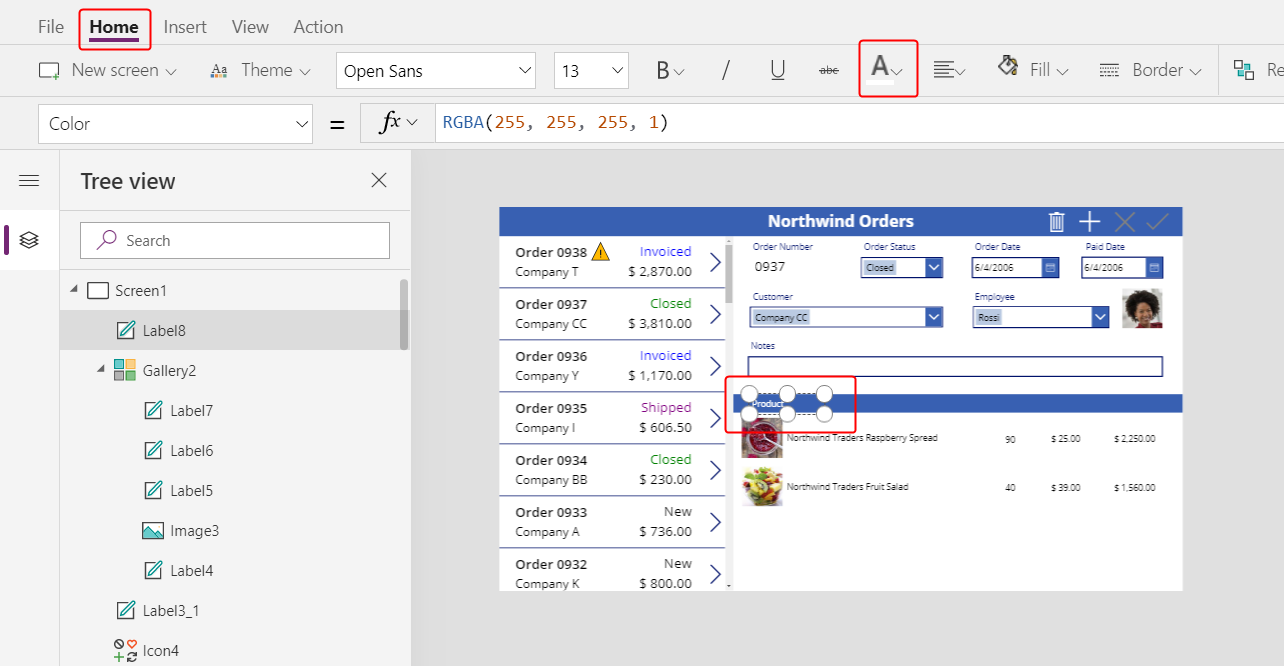Open Order 0933 with its chevron arrow
The width and height of the screenshot is (1284, 666).
pos(714,522)
